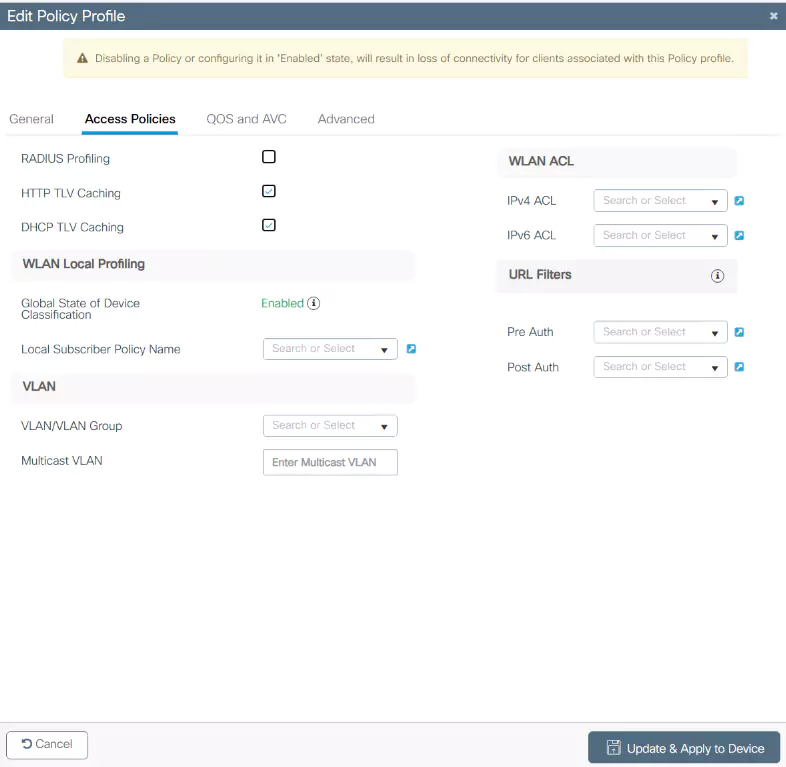Open IPv6 ACL external link icon
The image size is (786, 767).
pyautogui.click(x=739, y=236)
